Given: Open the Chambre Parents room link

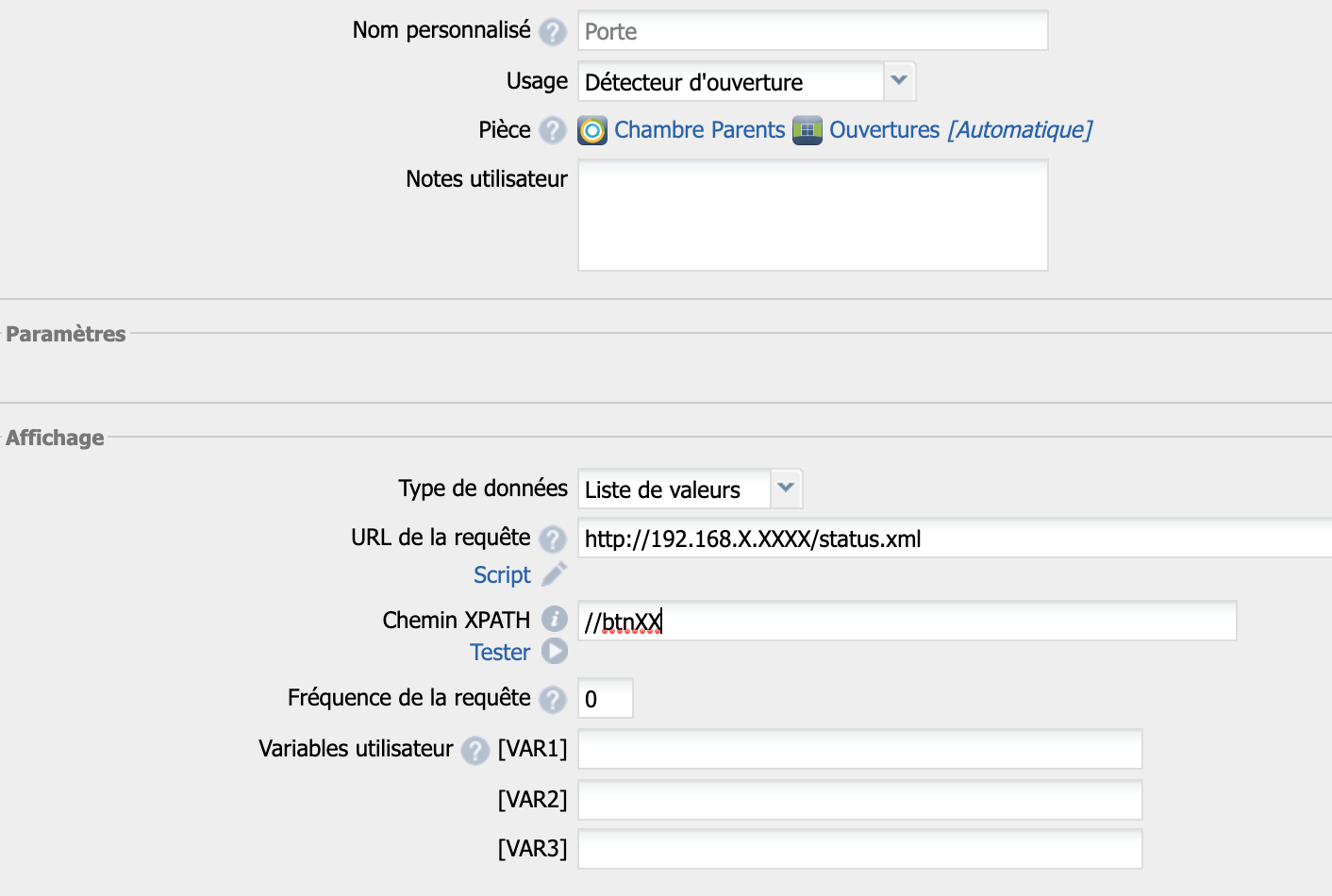Looking at the screenshot, I should [699, 130].
